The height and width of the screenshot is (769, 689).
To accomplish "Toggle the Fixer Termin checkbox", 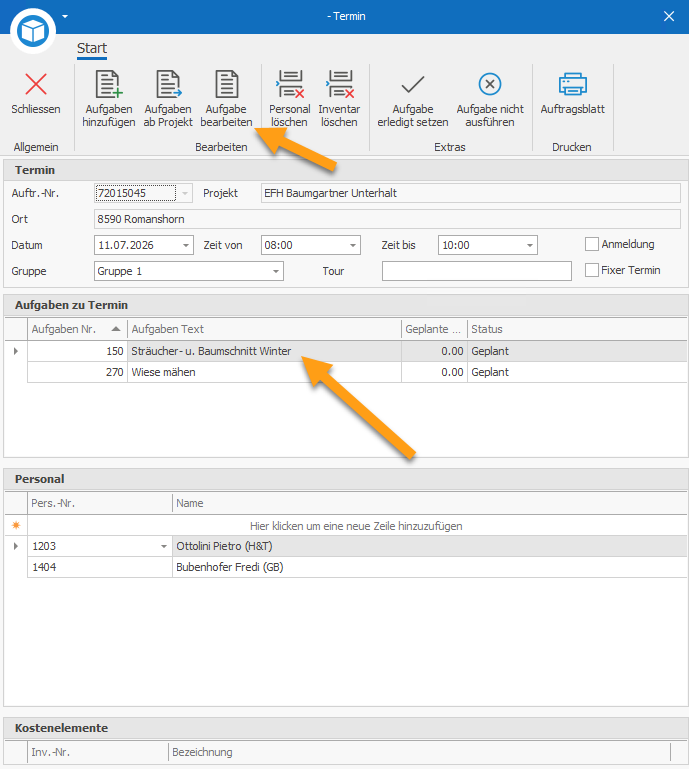I will (x=591, y=270).
